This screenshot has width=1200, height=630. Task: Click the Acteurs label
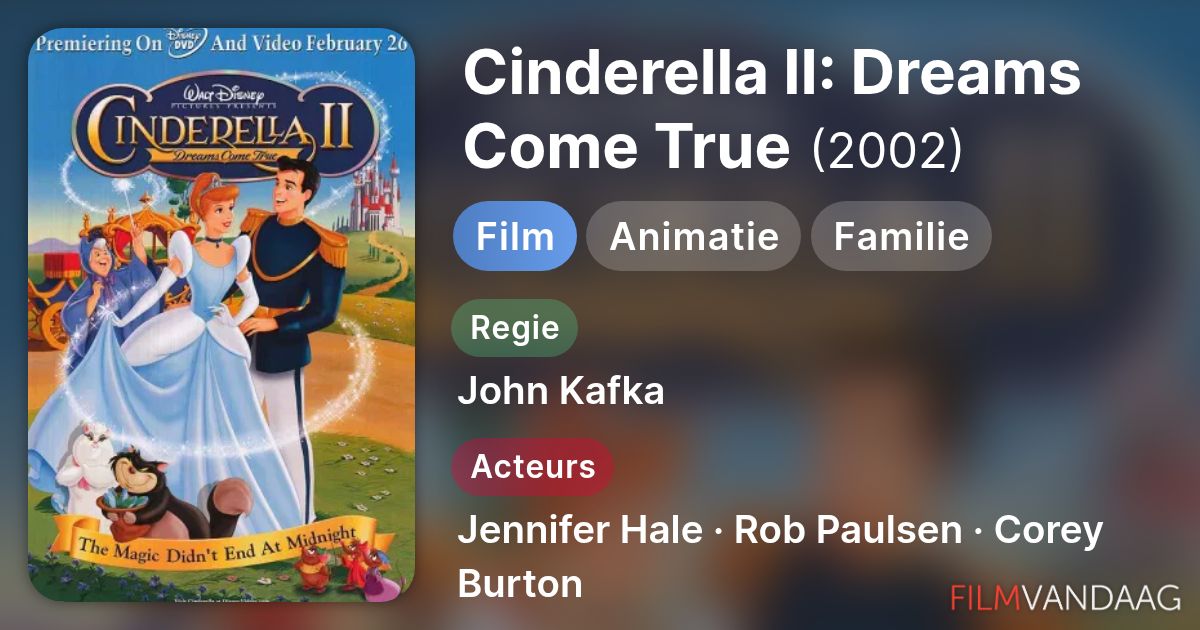[532, 467]
